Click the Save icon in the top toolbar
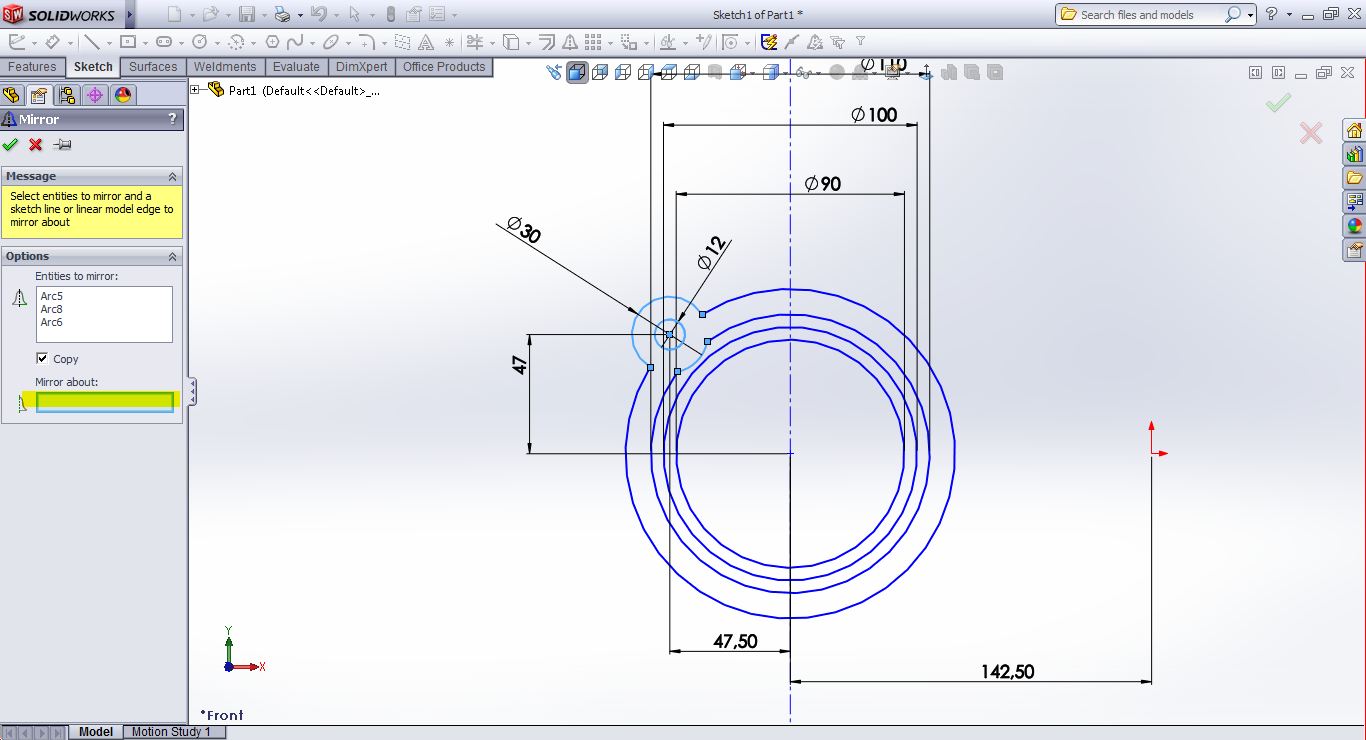Screen dimensions: 1366x740 click(246, 15)
